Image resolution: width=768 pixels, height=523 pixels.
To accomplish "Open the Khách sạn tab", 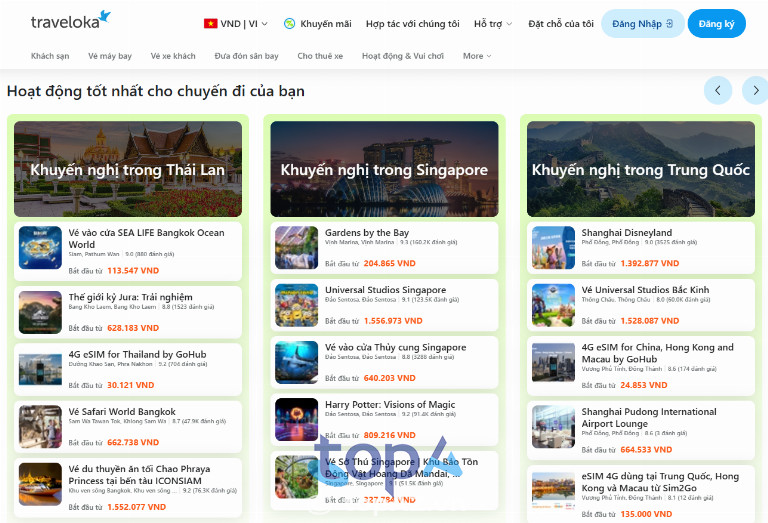I will point(50,56).
